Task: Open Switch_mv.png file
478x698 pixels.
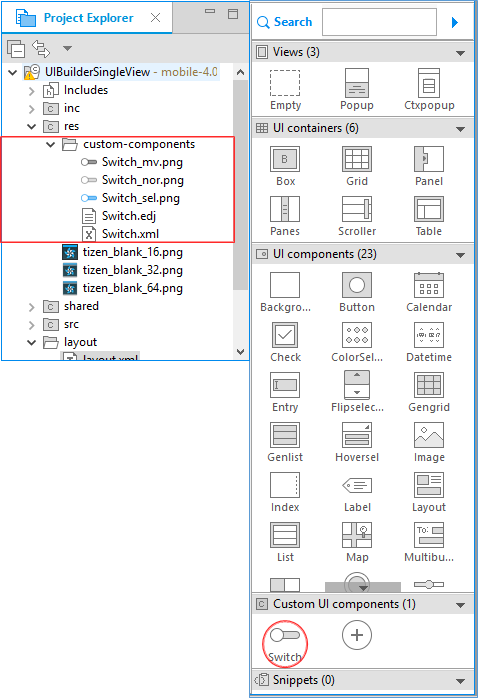Action: click(x=132, y=162)
